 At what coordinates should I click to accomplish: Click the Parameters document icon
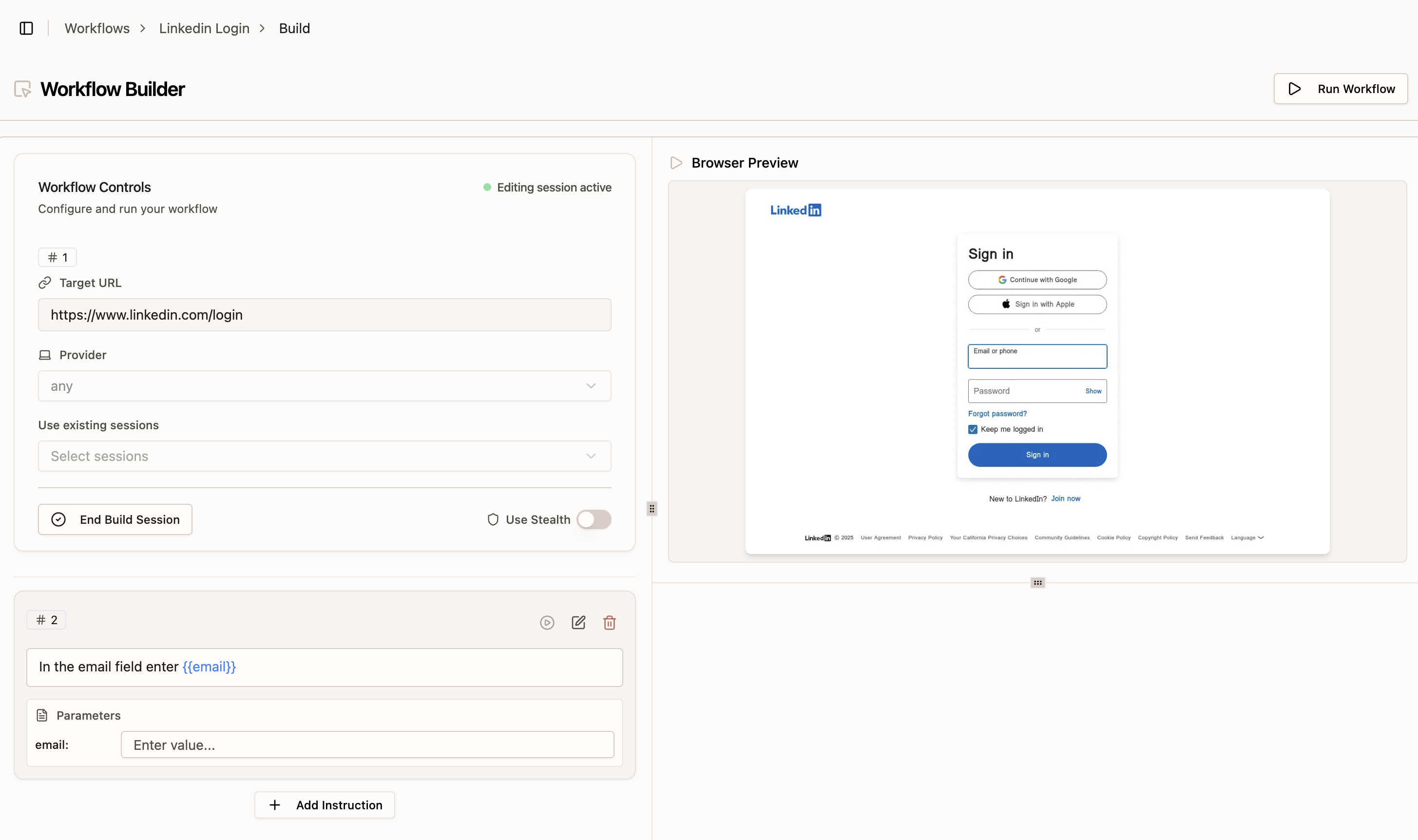coord(42,715)
